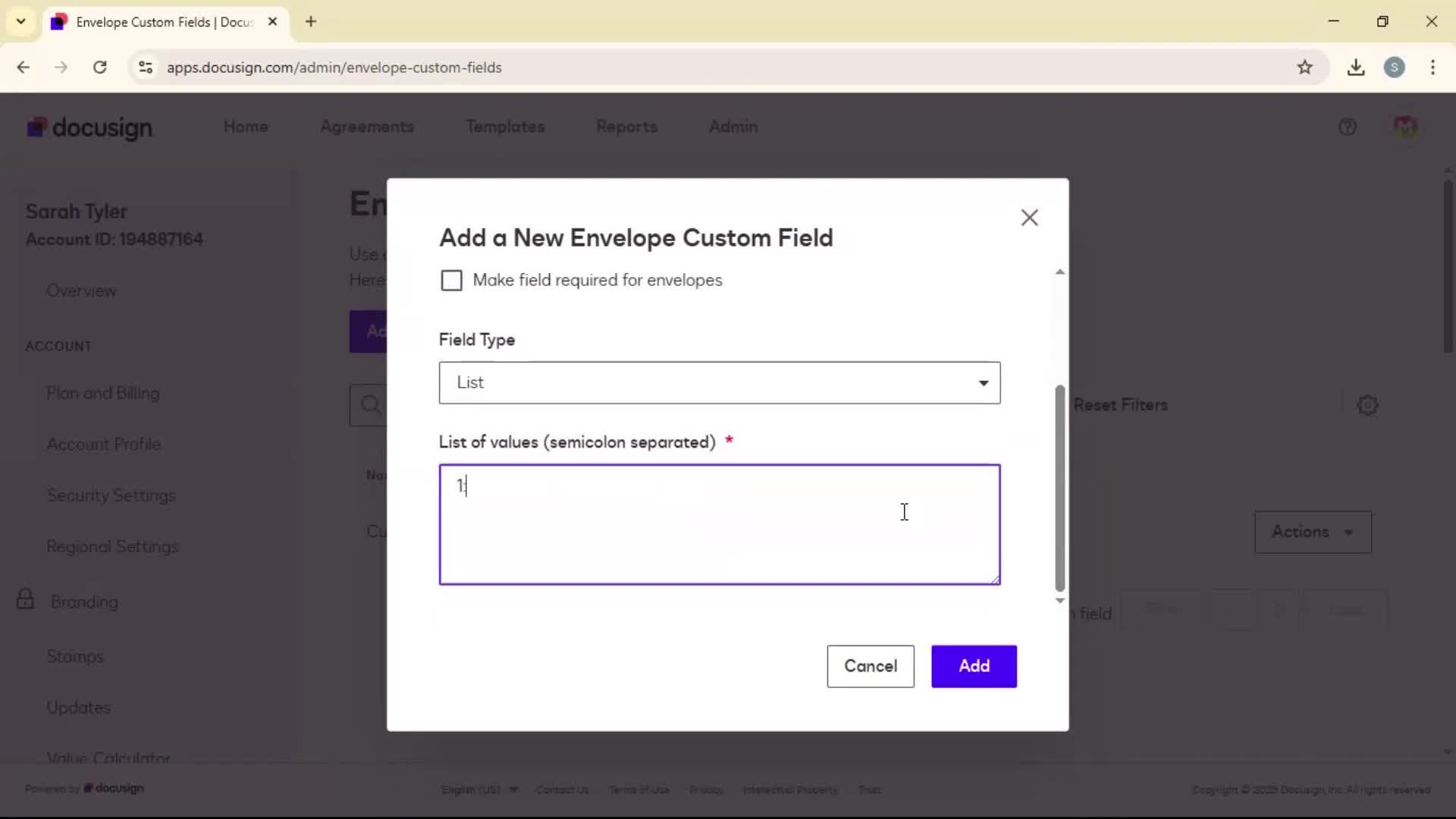Click the dialog scroll-up arrow
This screenshot has height=819, width=1456.
[x=1059, y=271]
